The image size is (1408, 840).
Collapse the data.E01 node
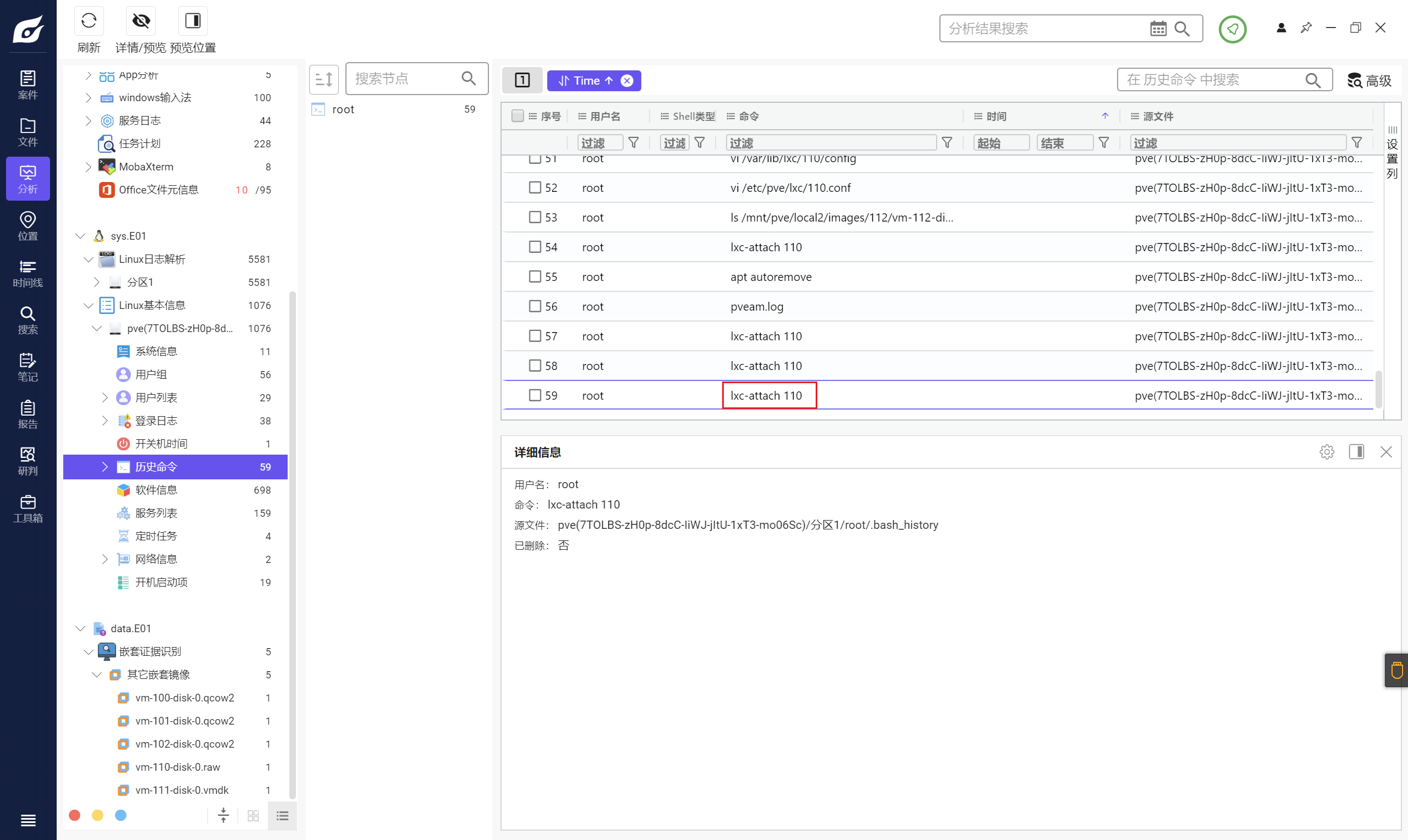pyautogui.click(x=80, y=628)
